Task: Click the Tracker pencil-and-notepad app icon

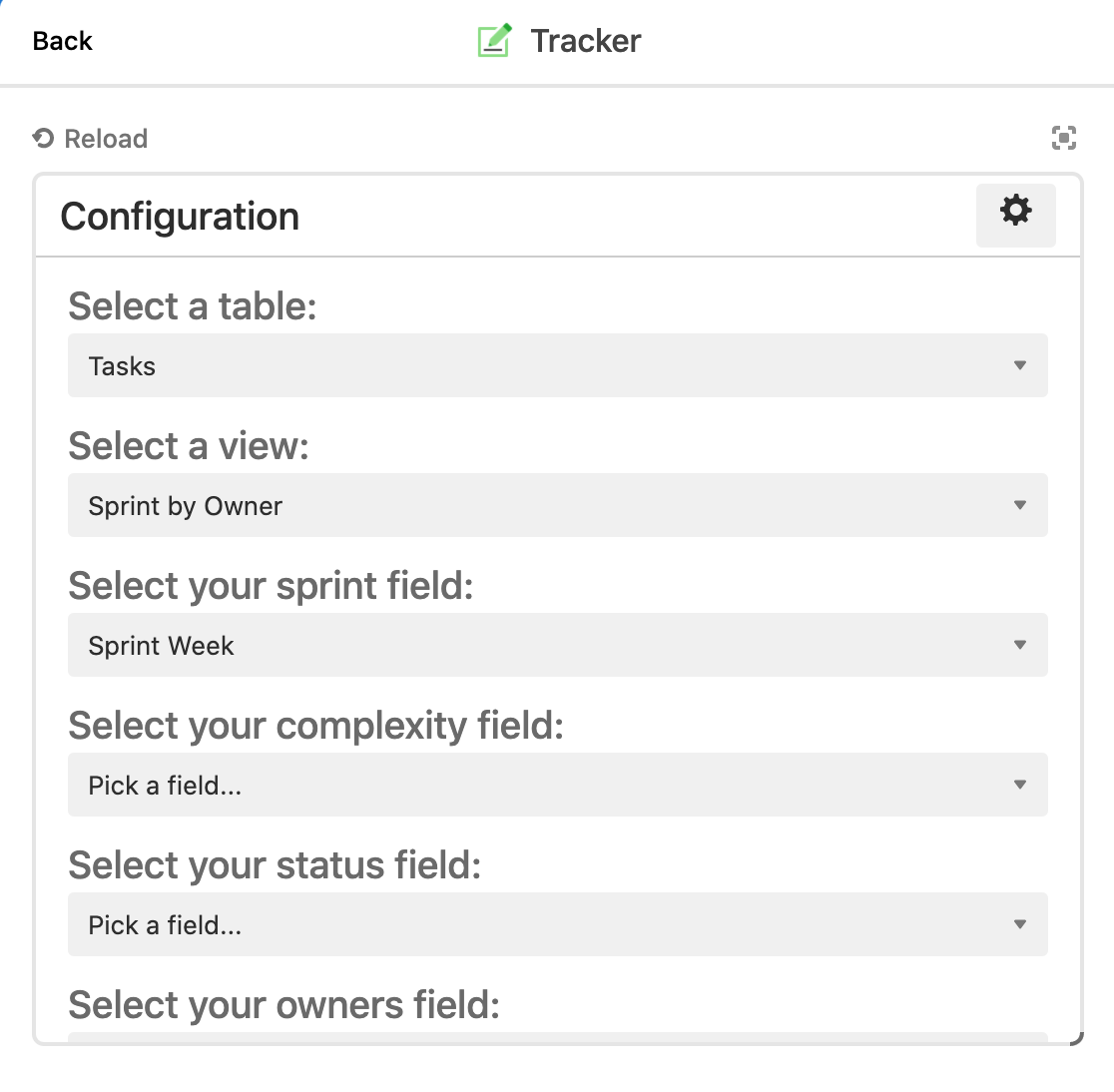Action: click(494, 41)
